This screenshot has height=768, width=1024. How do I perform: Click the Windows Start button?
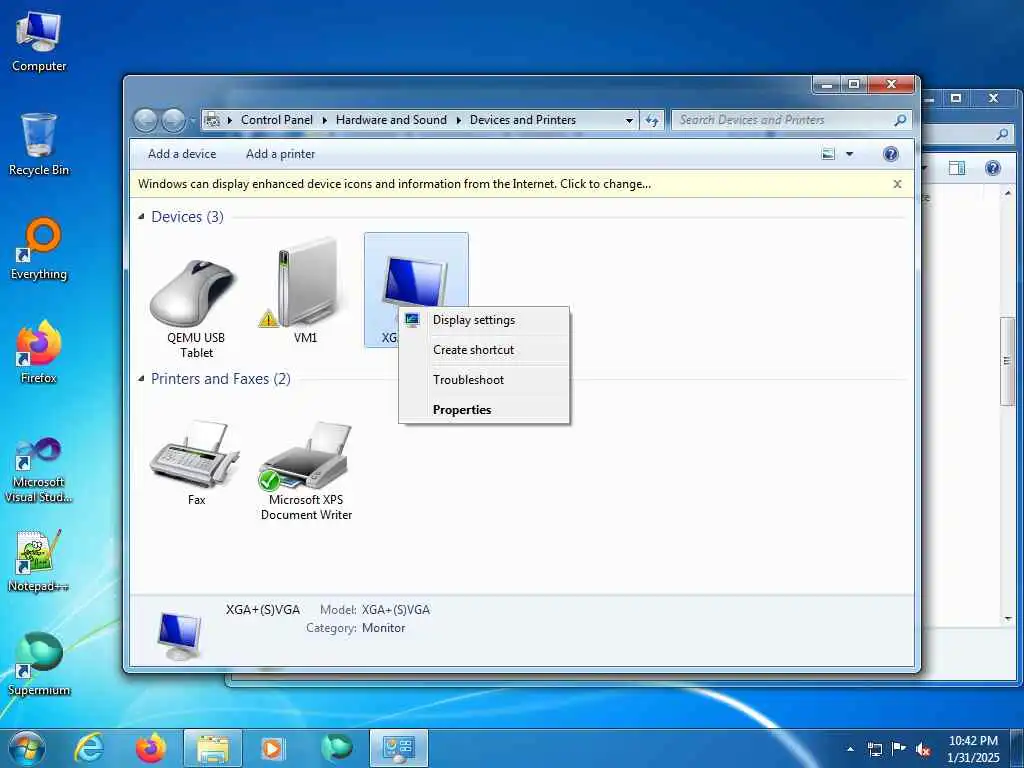(27, 748)
